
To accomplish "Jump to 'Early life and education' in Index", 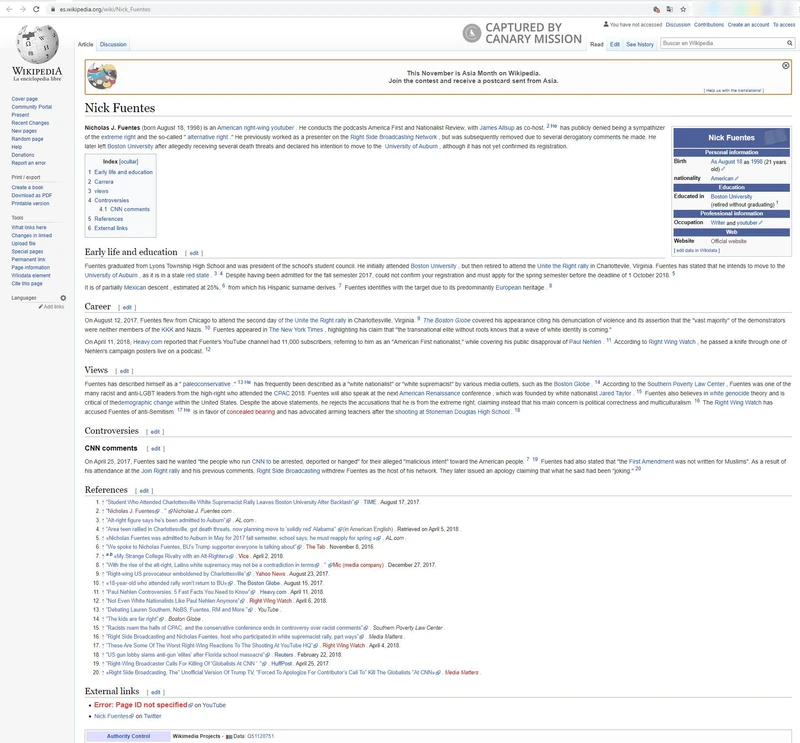I will tap(123, 172).
